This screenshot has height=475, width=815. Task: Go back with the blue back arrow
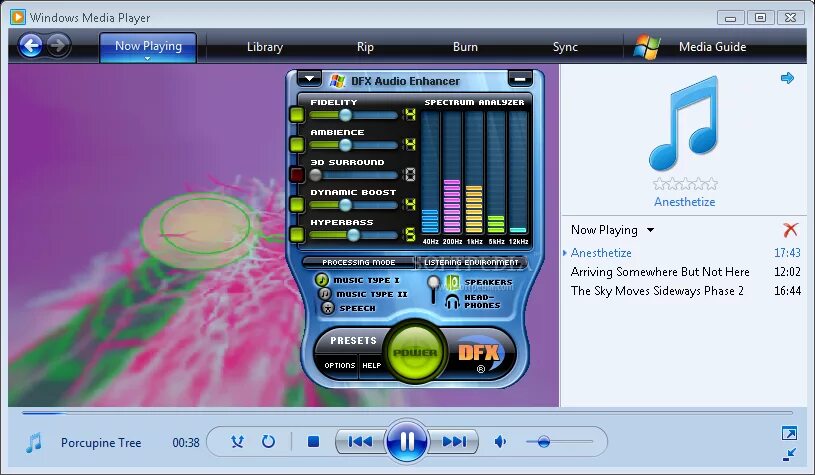(30, 46)
